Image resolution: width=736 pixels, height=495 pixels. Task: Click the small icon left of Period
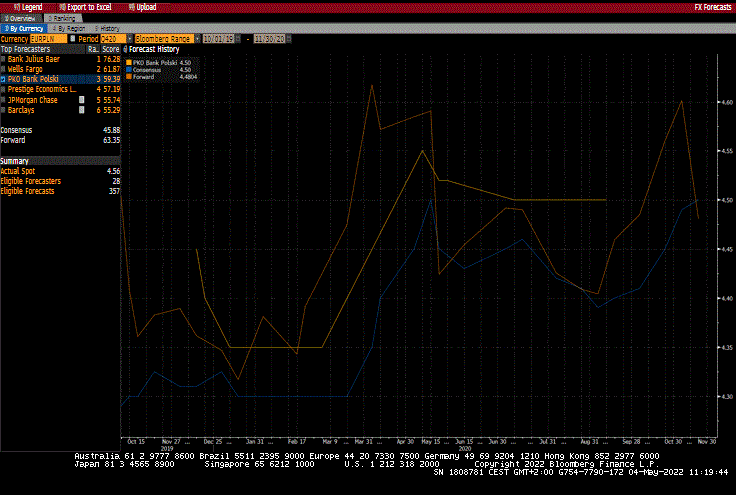tap(71, 39)
